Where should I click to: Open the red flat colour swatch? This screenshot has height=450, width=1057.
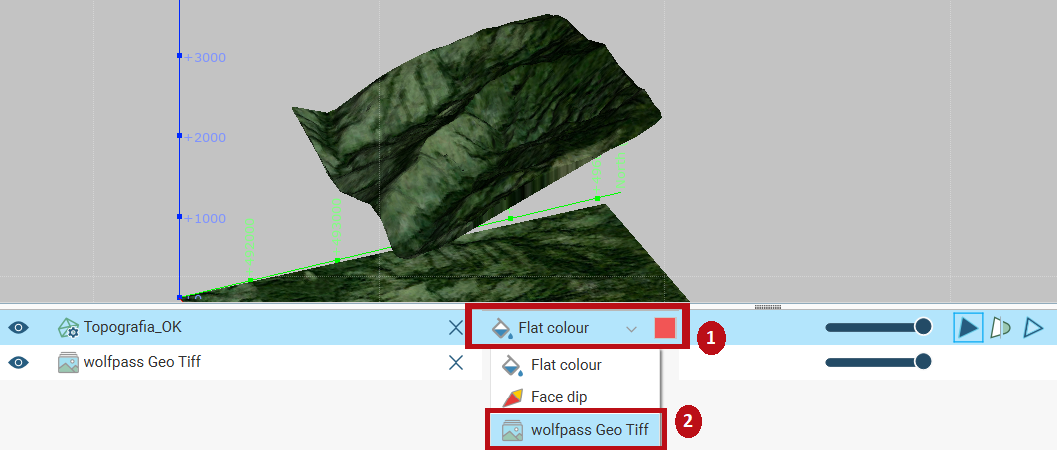coord(665,328)
